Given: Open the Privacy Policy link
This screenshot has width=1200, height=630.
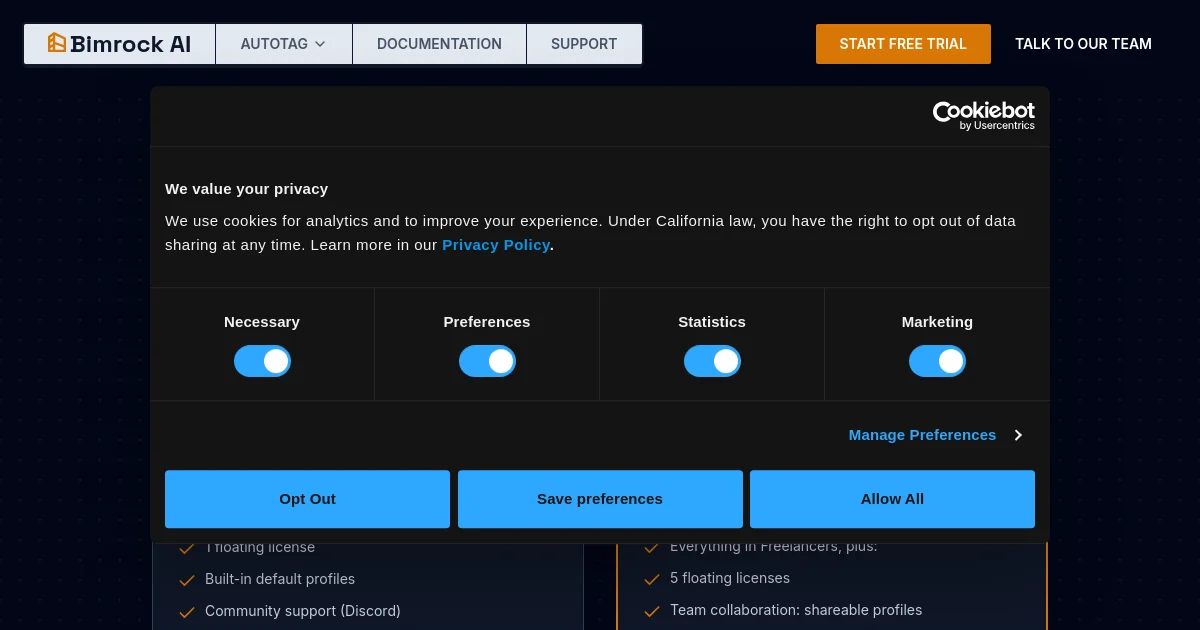Looking at the screenshot, I should click(496, 245).
